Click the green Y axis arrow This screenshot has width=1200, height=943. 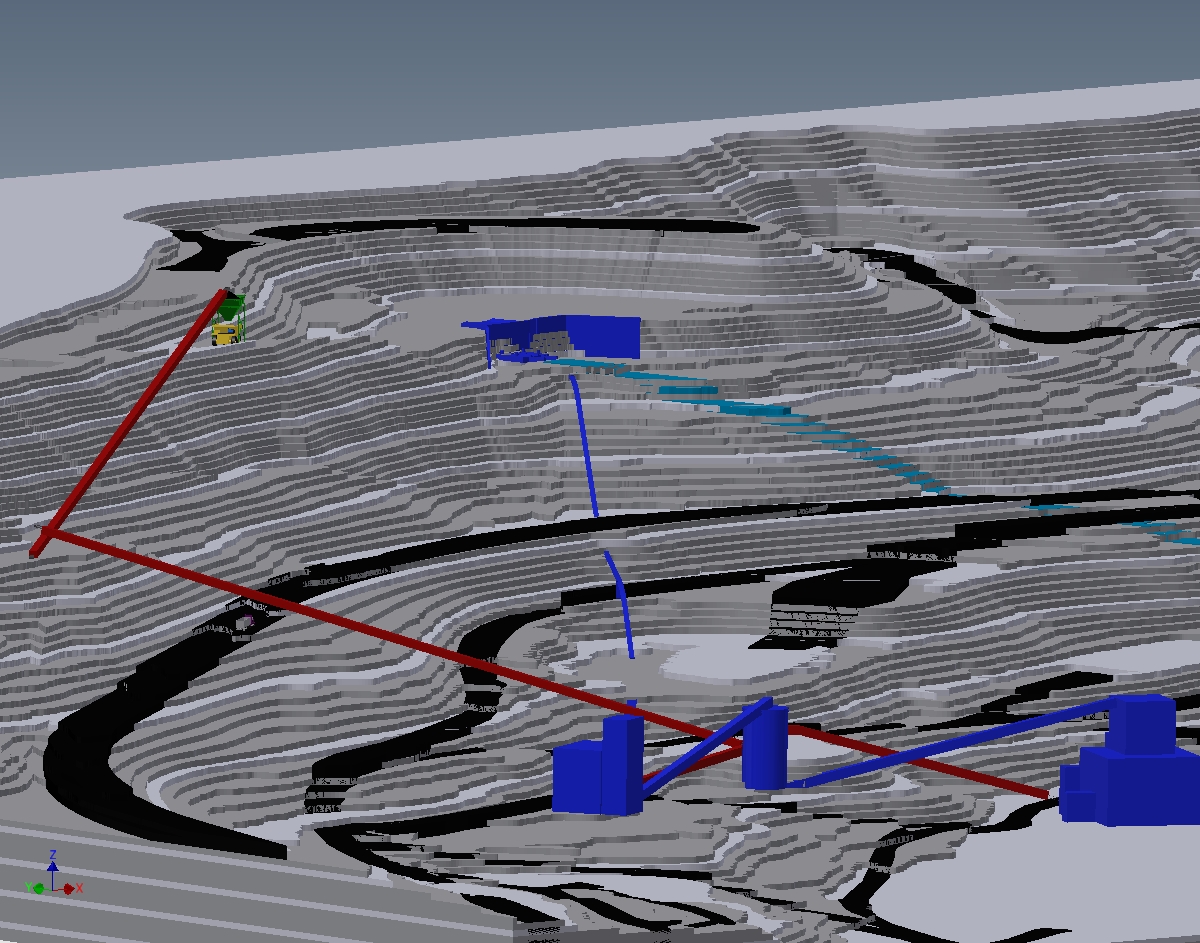pos(36,887)
